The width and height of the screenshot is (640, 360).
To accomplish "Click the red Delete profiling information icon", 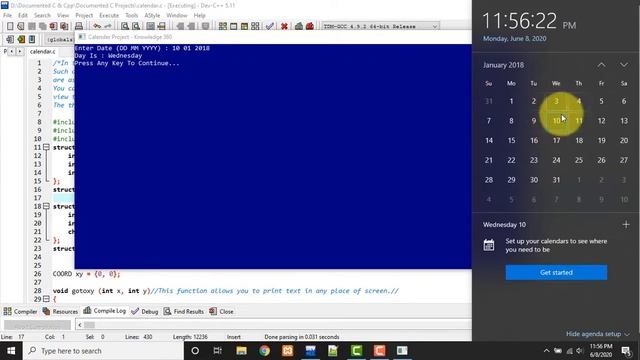I will tap(310, 26).
